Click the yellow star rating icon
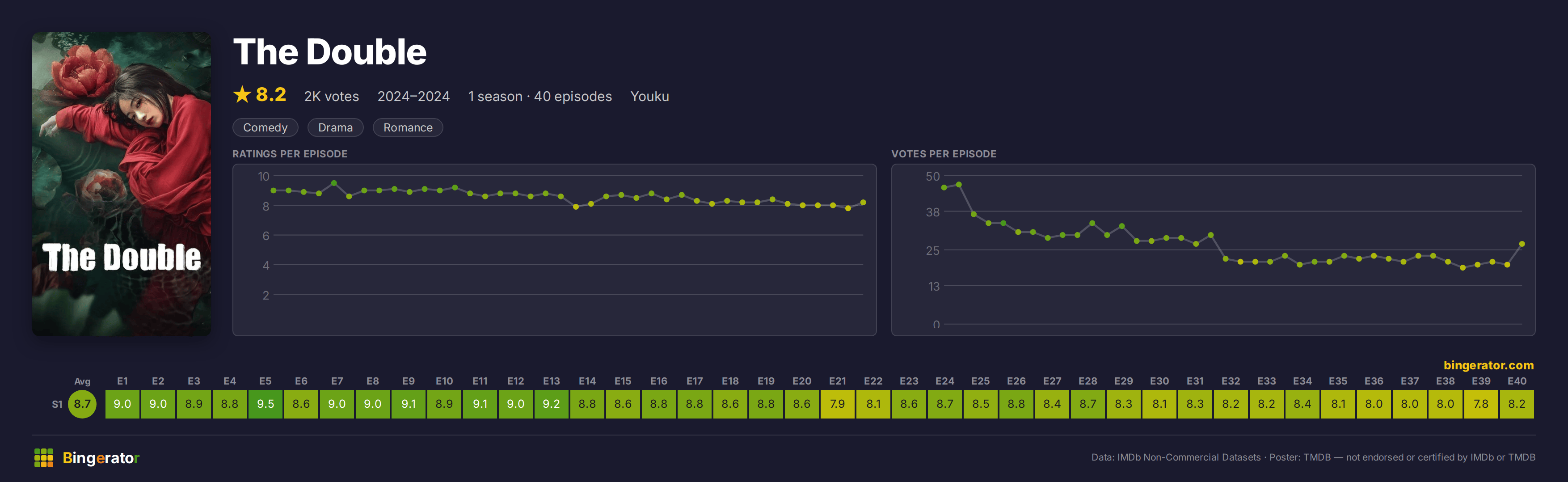Viewport: 1568px width, 482px height. [x=242, y=94]
